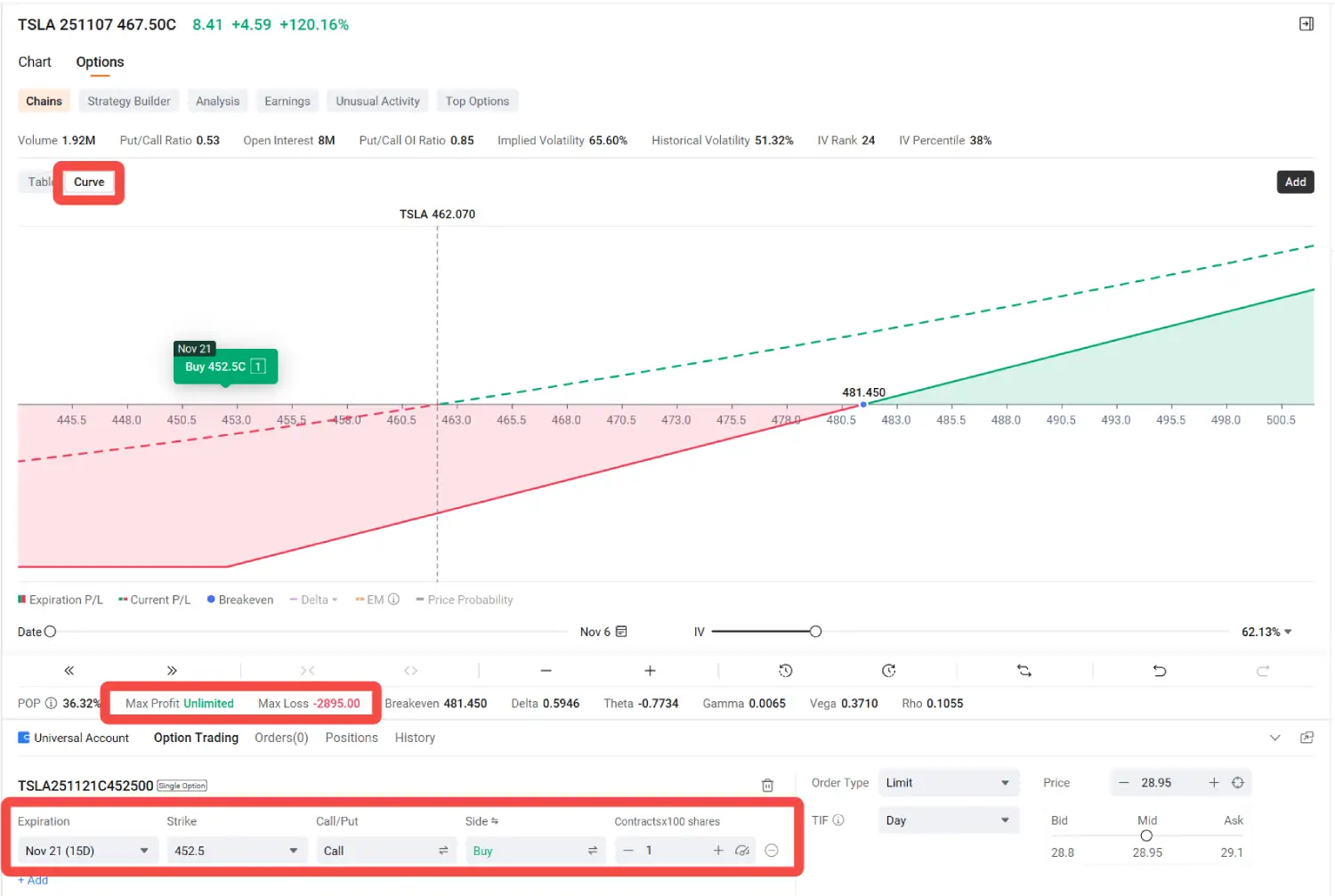Open the Strategy Builder tab

129,101
